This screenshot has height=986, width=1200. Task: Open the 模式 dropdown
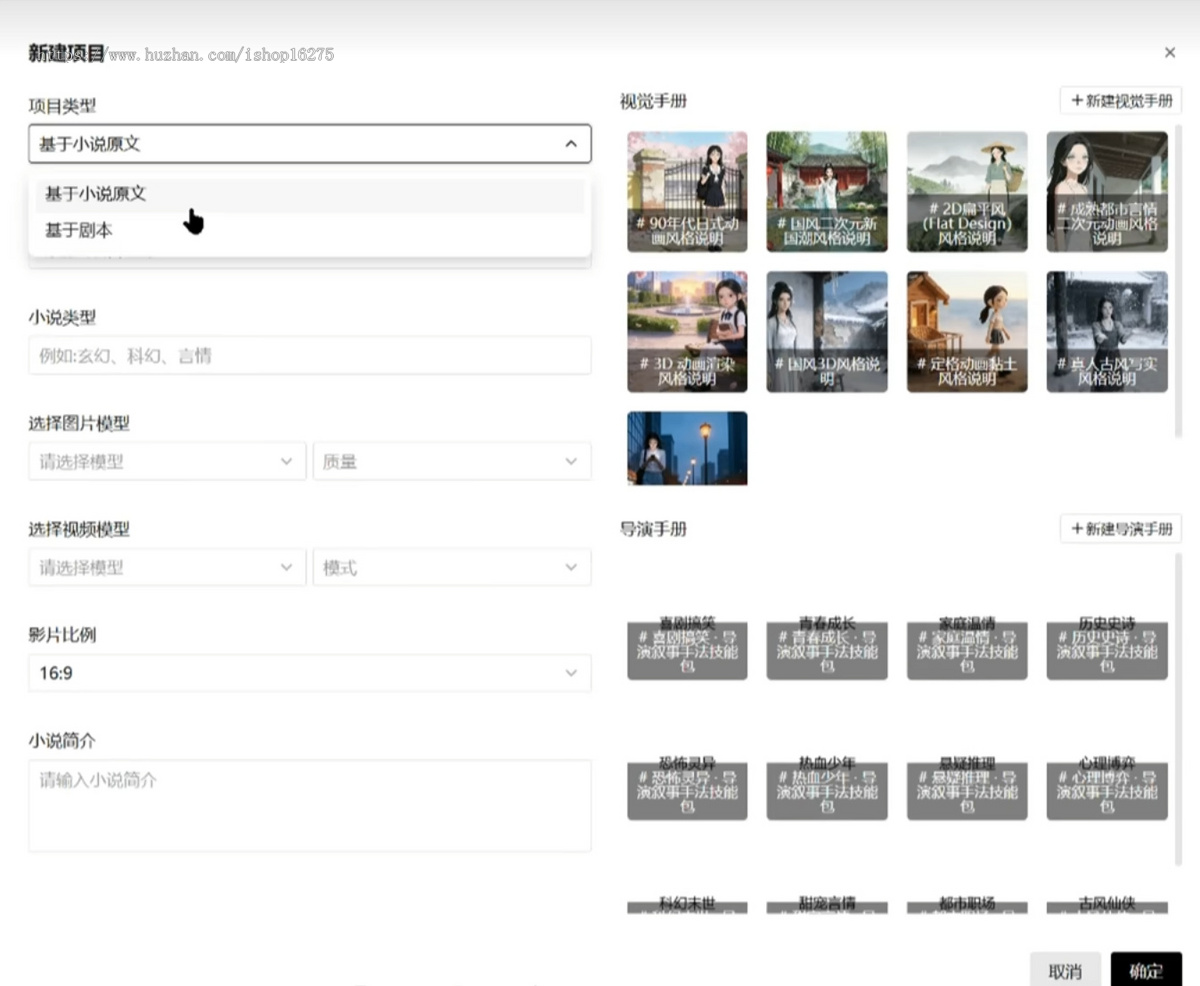coord(452,568)
